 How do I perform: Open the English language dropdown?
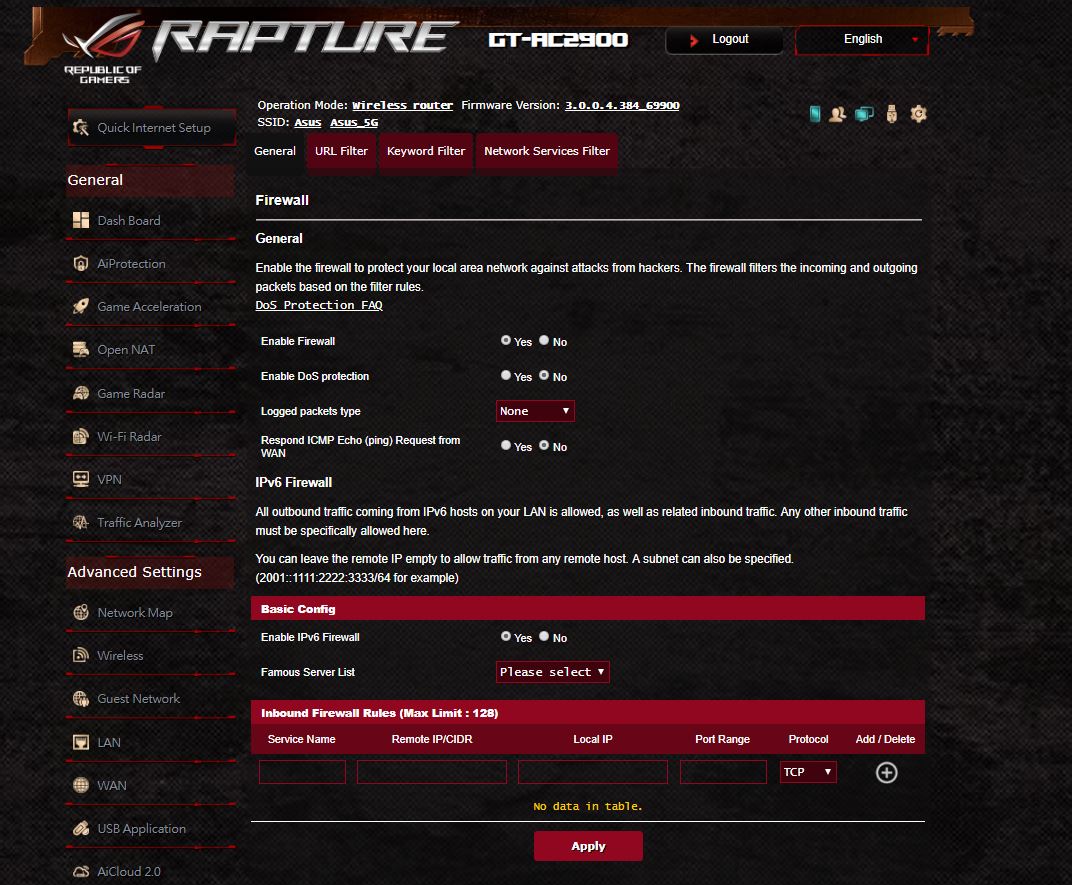pos(862,40)
